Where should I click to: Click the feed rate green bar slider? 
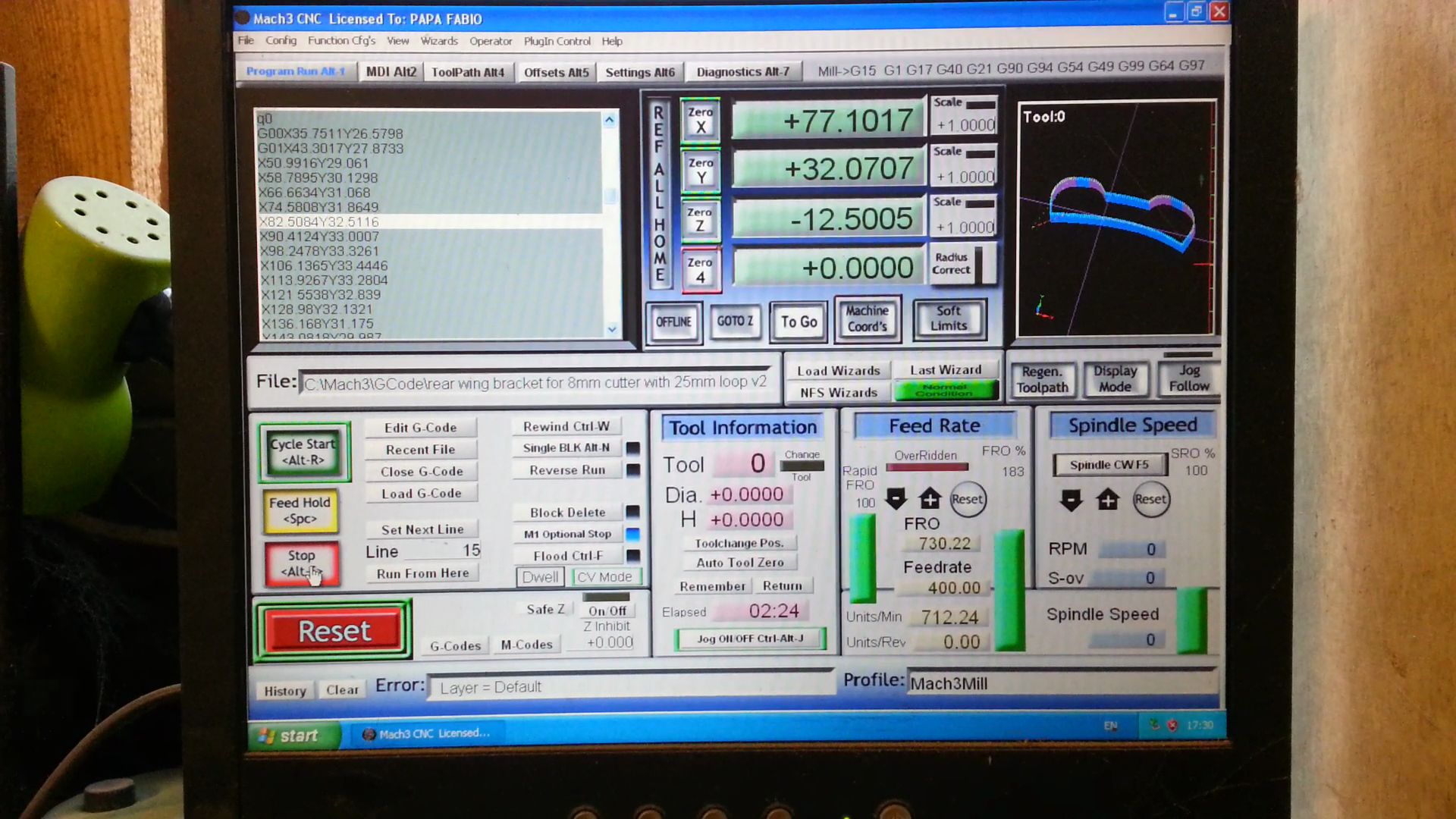pos(1009,589)
